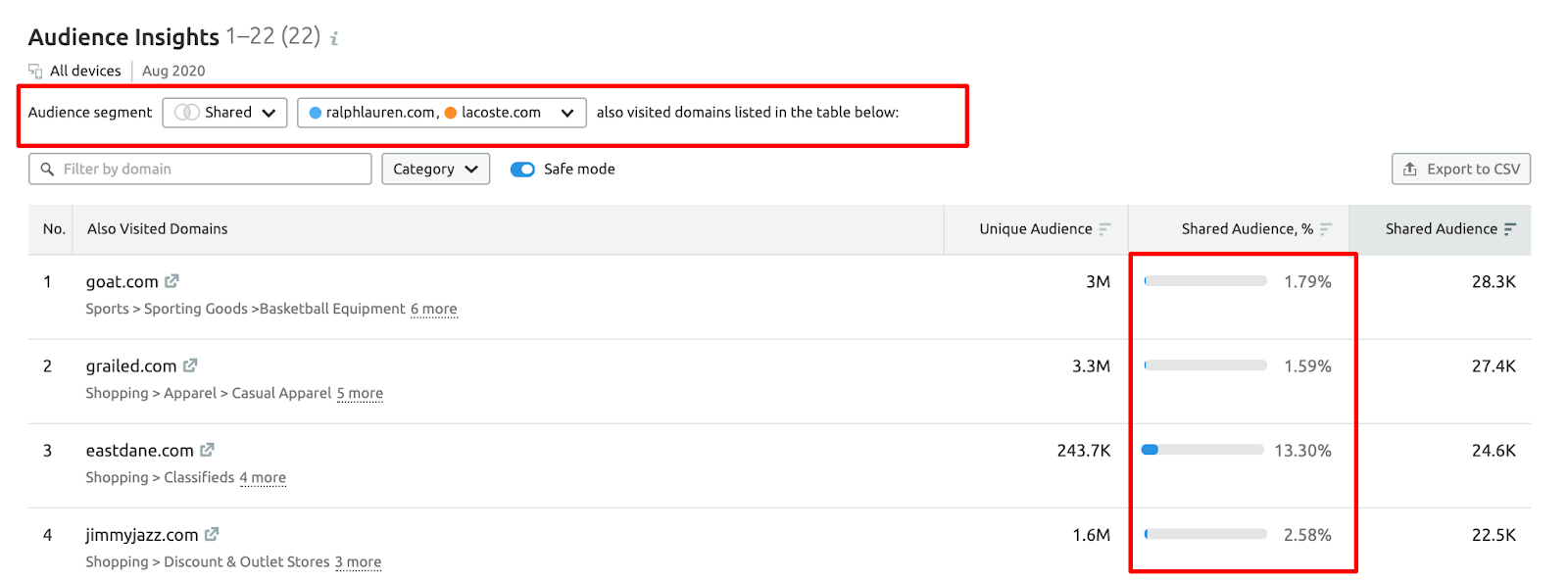This screenshot has width=1568, height=583.
Task: Click the 13.30% progress bar for eastdane.com
Action: (x=1202, y=450)
